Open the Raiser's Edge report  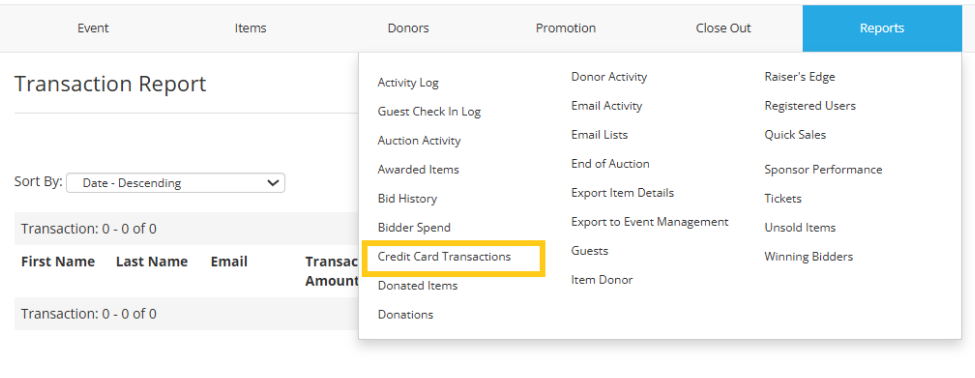(x=800, y=77)
